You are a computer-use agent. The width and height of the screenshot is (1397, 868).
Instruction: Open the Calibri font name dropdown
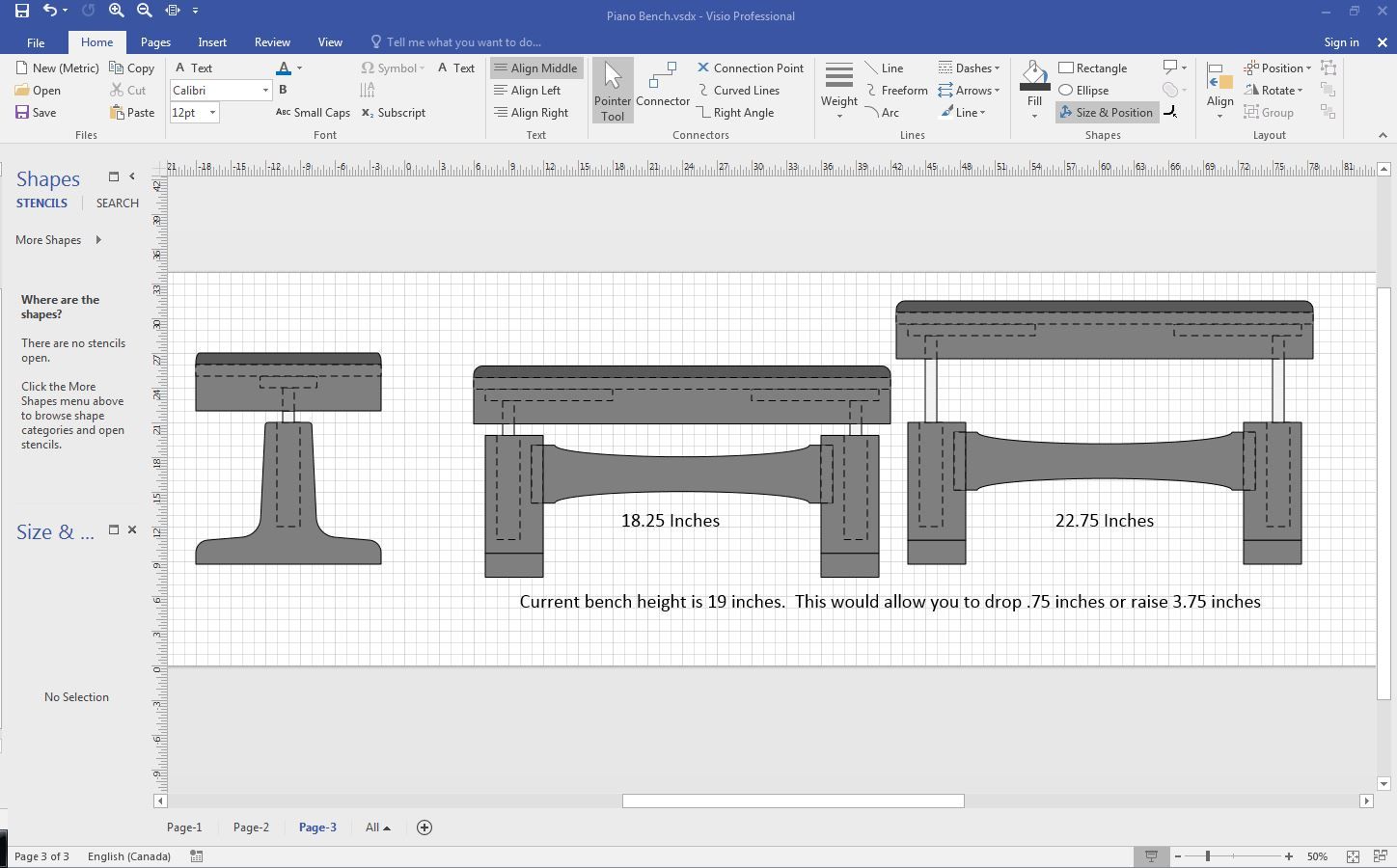pos(265,91)
